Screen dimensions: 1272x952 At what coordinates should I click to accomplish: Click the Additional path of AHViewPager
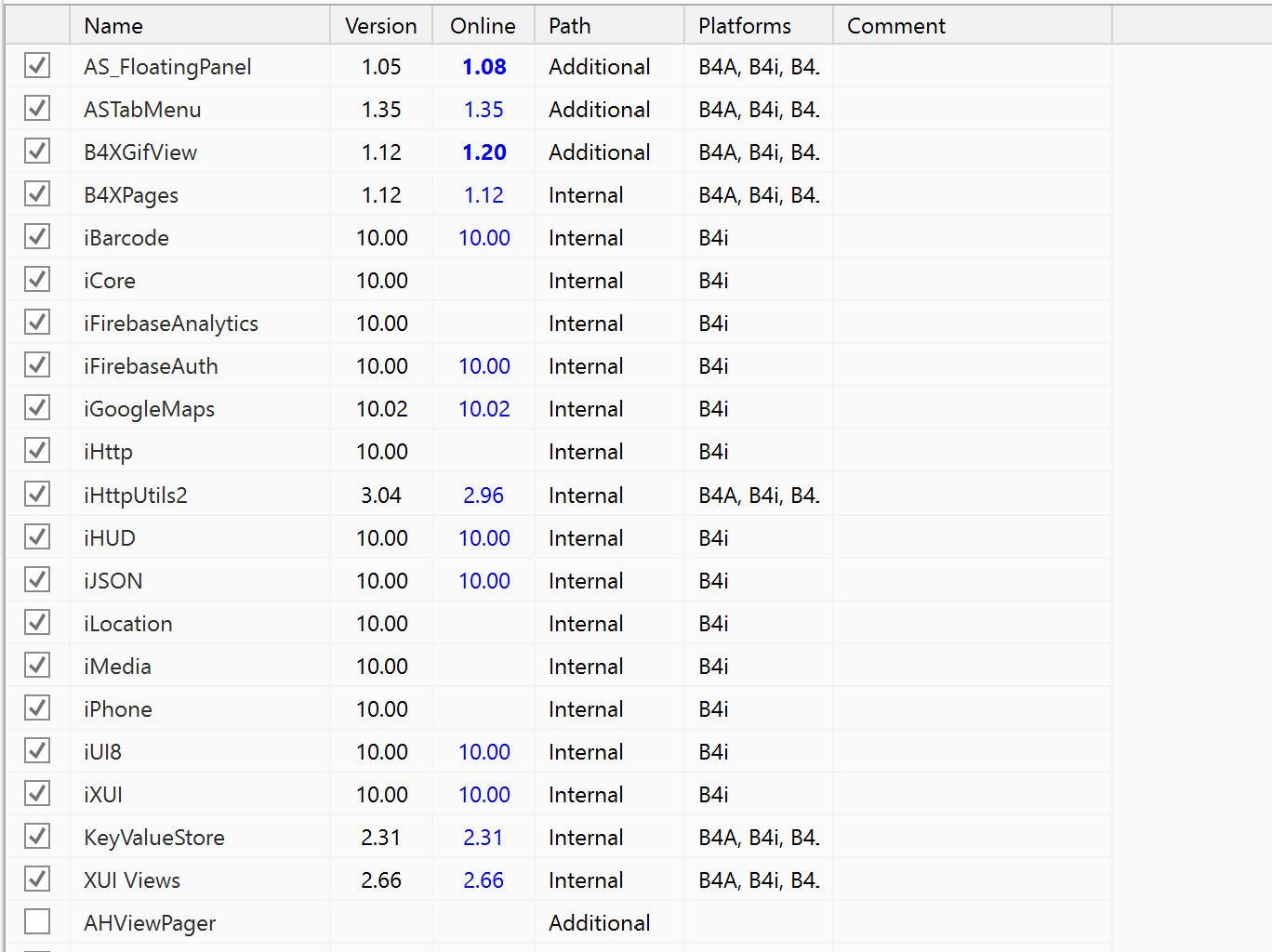[x=600, y=923]
